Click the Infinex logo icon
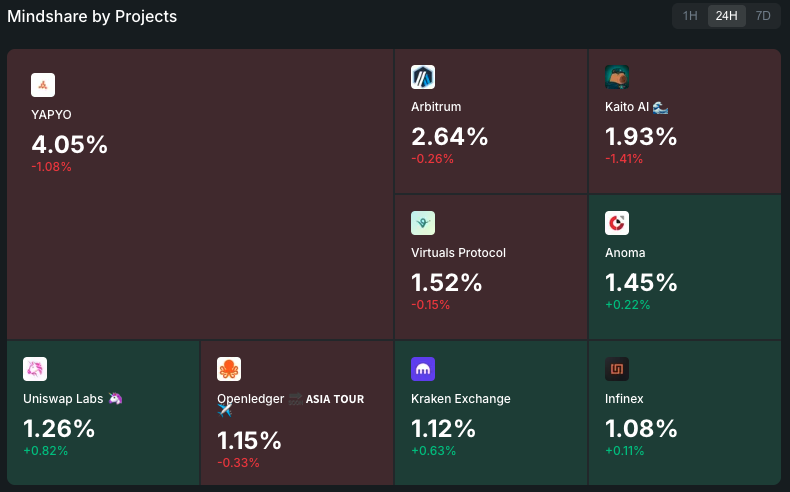 pyautogui.click(x=617, y=369)
